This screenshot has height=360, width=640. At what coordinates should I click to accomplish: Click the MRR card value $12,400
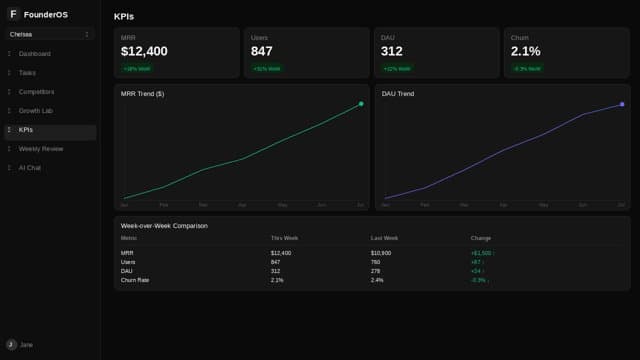144,51
